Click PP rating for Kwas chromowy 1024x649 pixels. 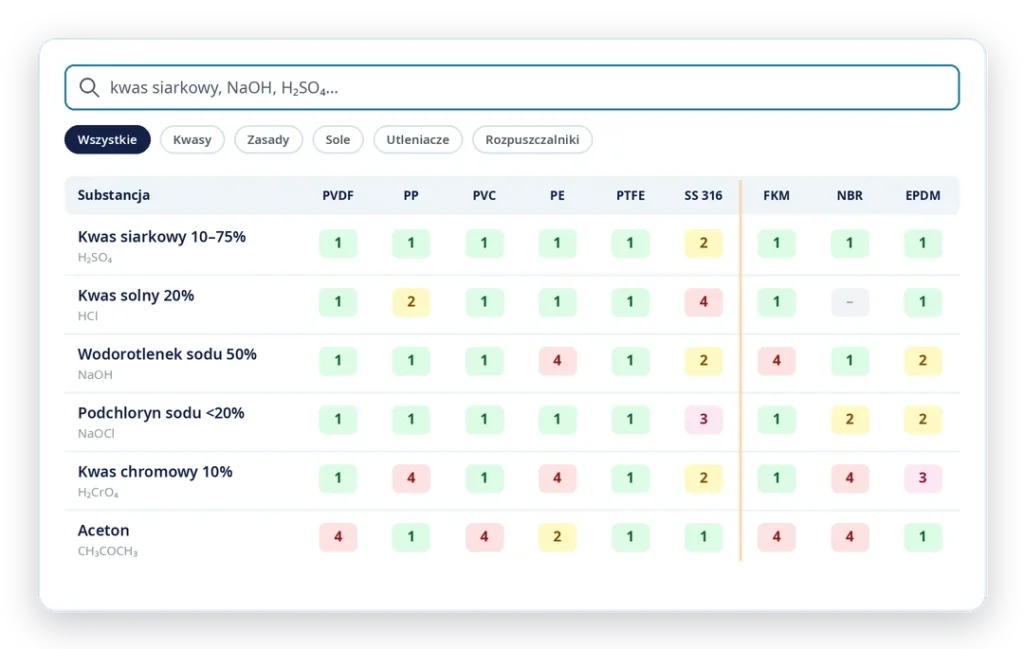(x=411, y=478)
